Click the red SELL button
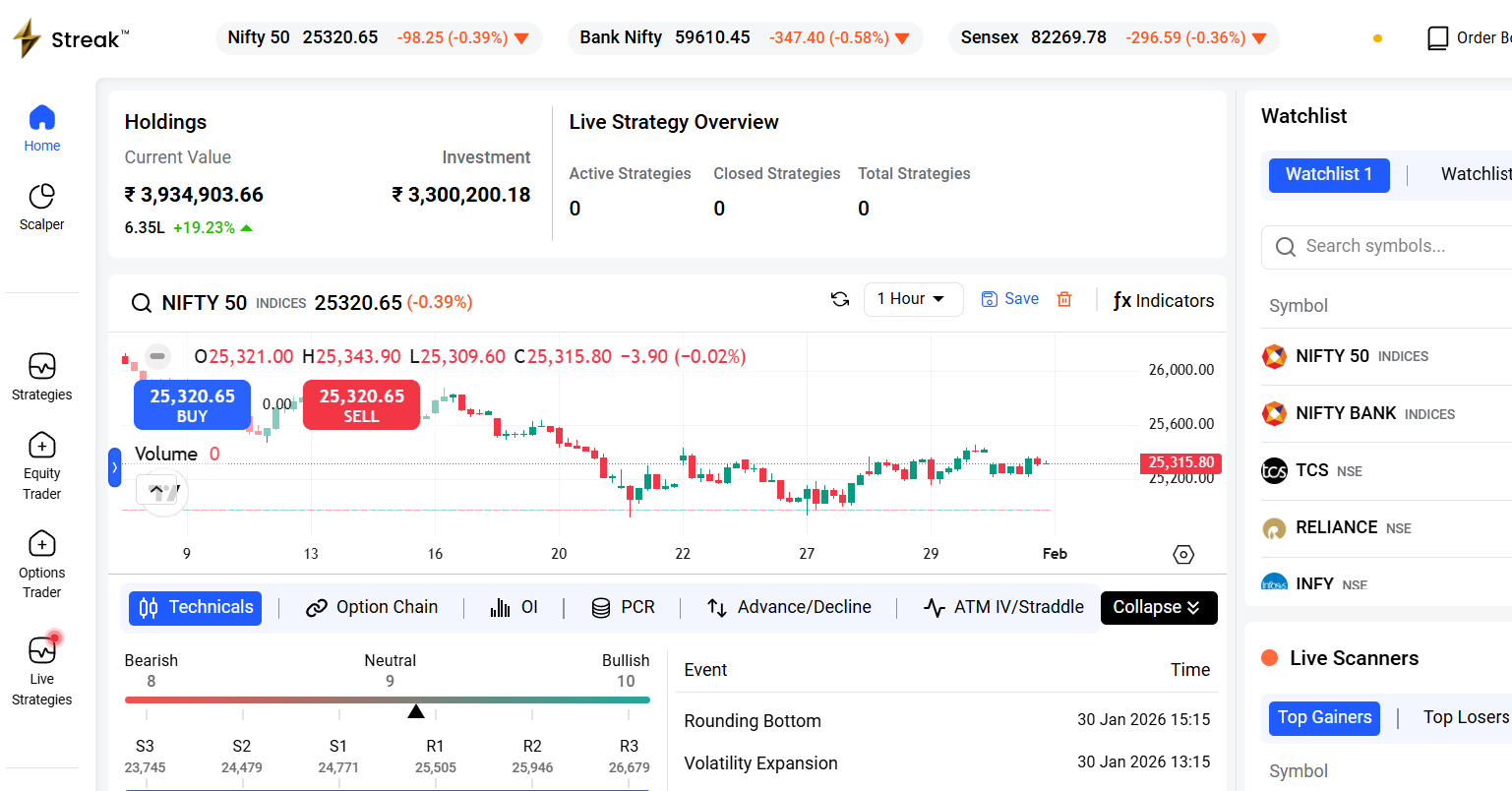 361,405
